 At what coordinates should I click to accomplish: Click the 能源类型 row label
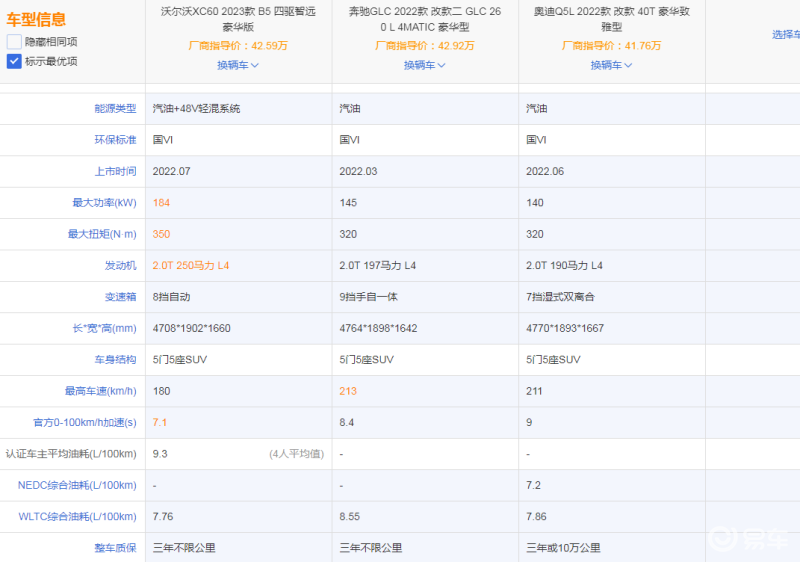point(115,109)
